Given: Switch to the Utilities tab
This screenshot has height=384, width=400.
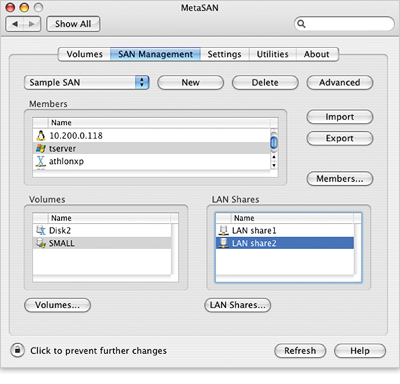Looking at the screenshot, I should [272, 54].
